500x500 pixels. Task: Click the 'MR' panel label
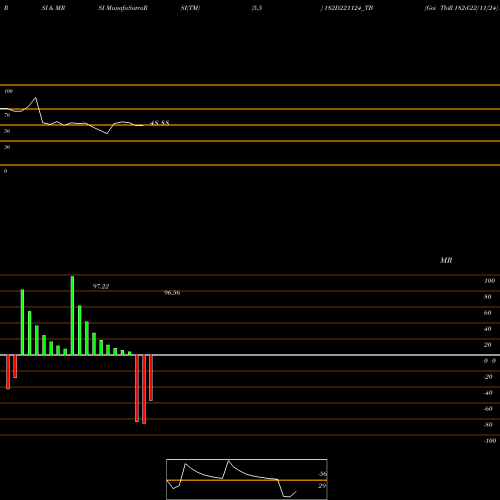(446, 260)
